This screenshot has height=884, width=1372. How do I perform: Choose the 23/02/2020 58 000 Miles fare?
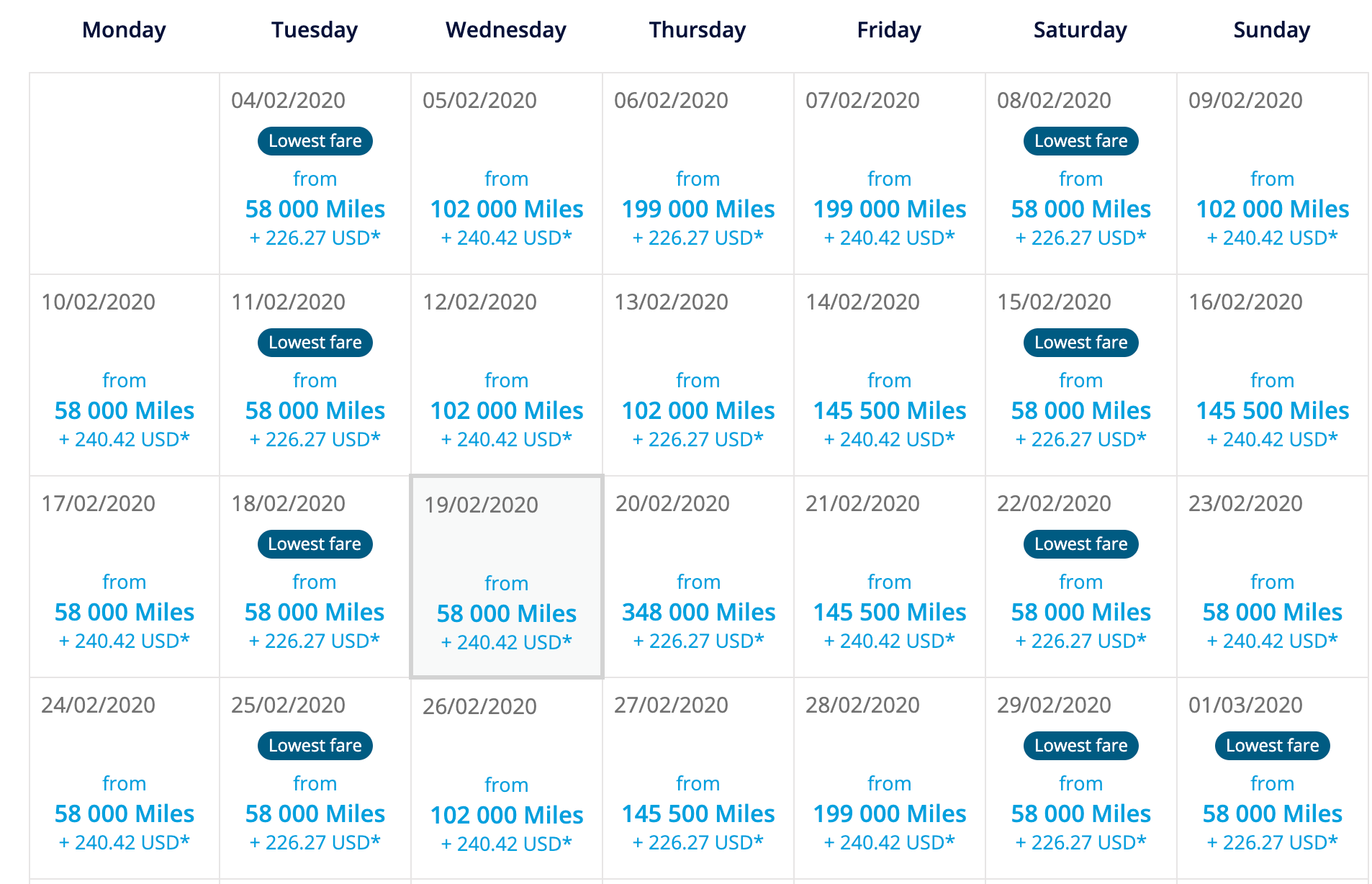click(x=1273, y=577)
